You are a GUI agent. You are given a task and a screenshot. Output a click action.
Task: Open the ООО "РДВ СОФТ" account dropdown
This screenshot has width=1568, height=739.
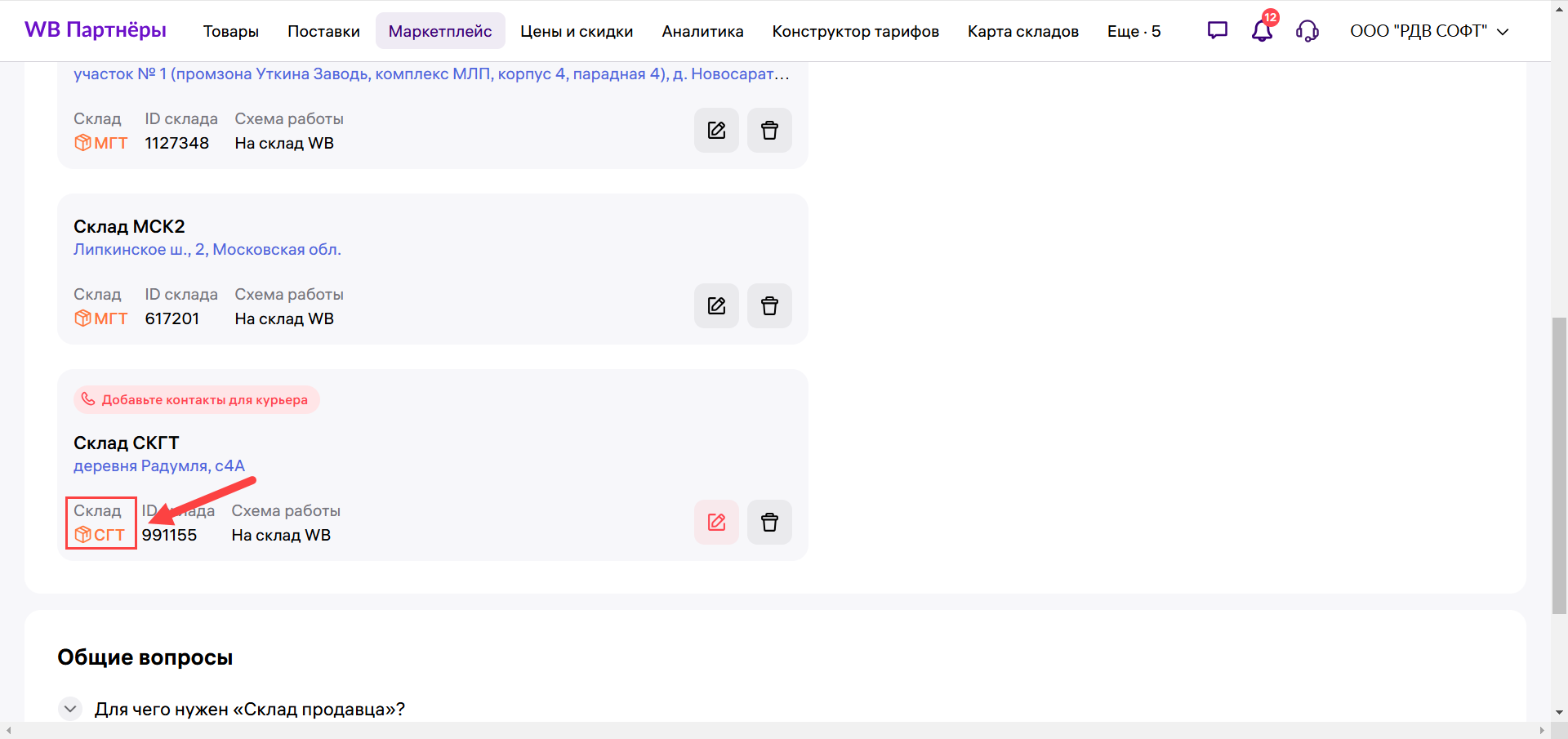[x=1429, y=31]
